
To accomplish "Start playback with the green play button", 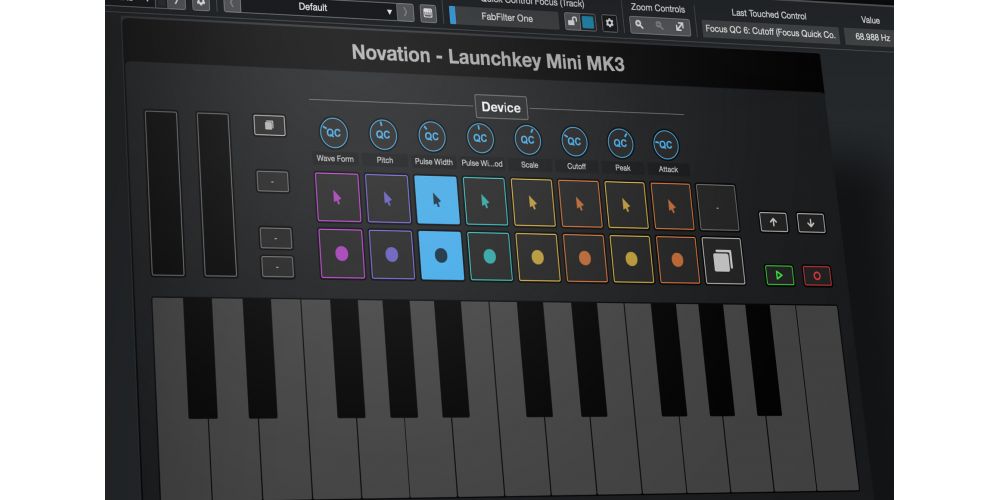I will pos(779,276).
